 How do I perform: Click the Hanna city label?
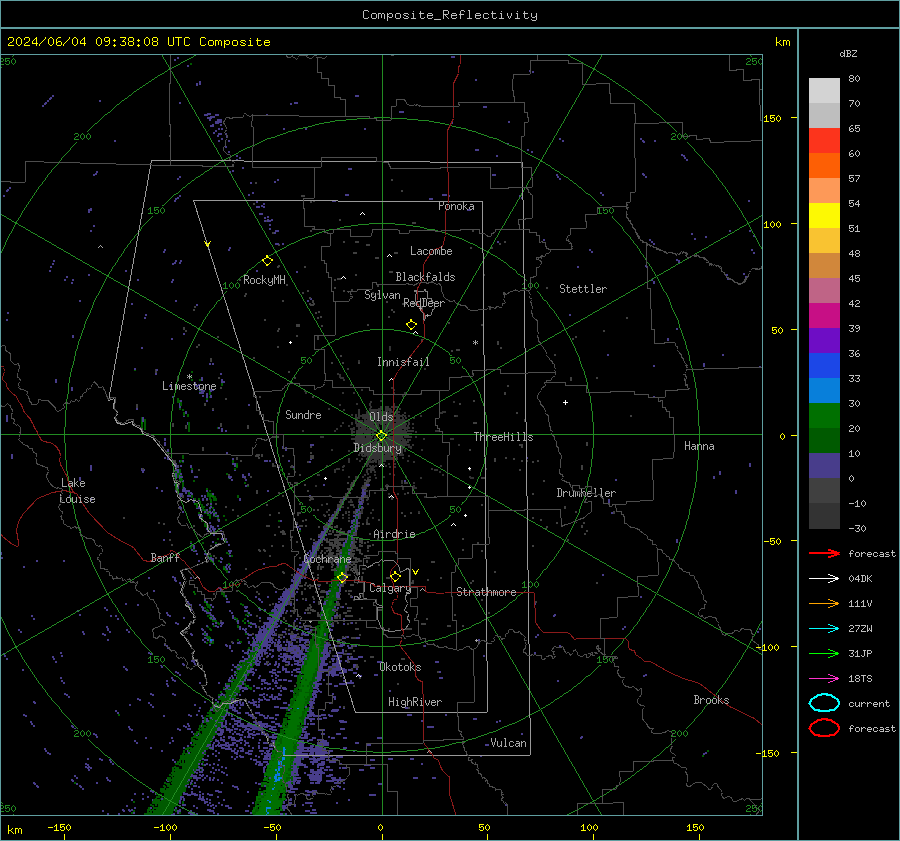tap(699, 446)
